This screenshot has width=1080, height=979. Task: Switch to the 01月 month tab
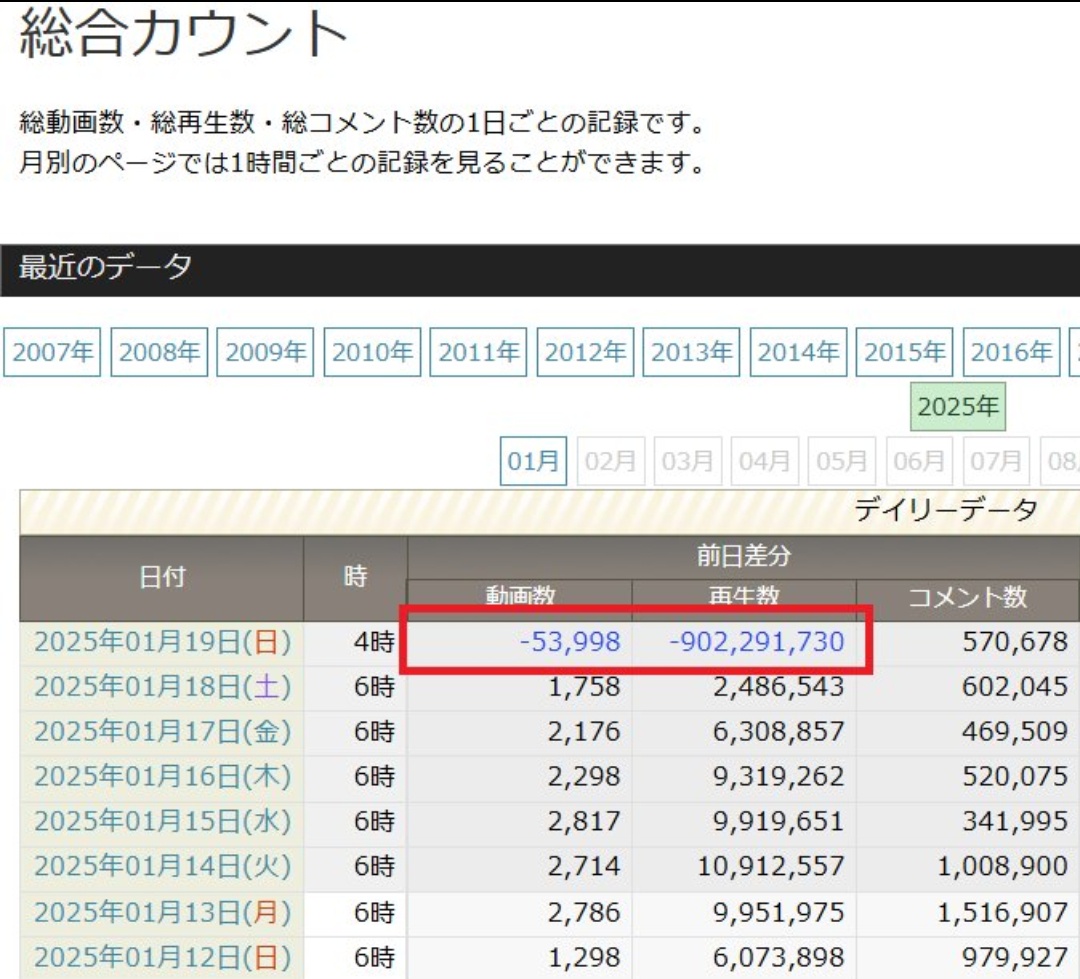[x=533, y=460]
